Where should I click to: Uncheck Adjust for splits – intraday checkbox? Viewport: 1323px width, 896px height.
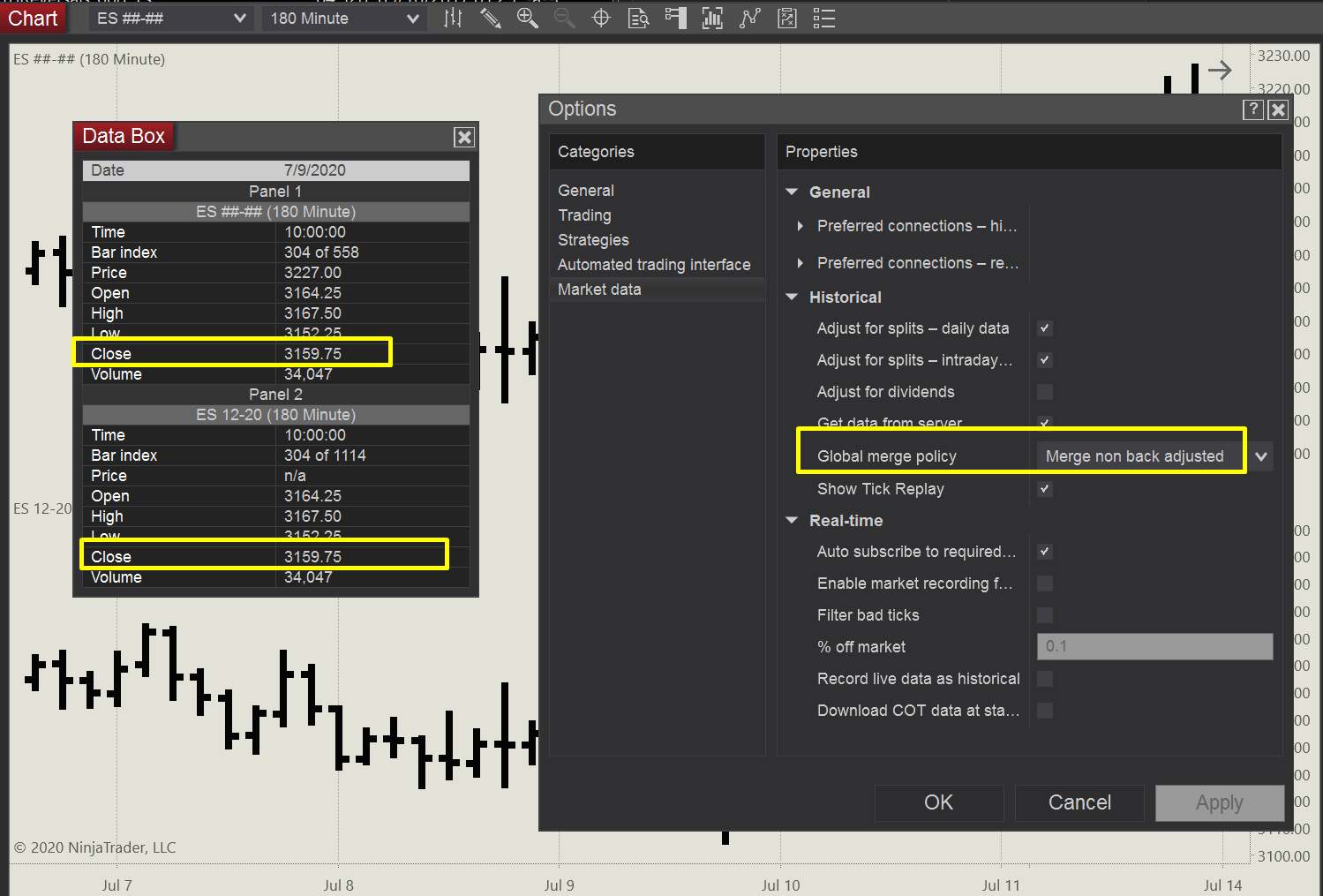click(1045, 360)
